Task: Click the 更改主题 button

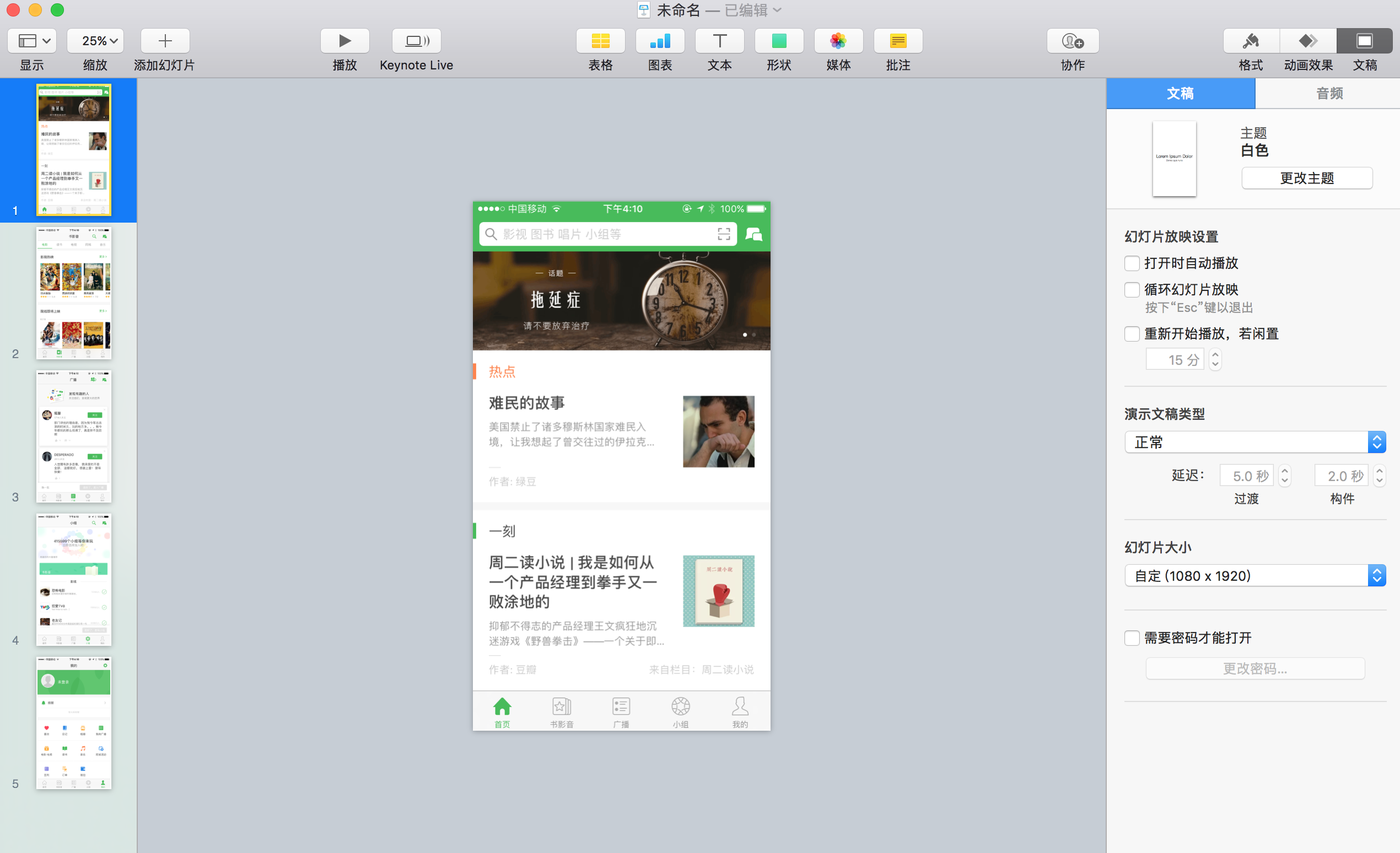Action: pos(1307,179)
